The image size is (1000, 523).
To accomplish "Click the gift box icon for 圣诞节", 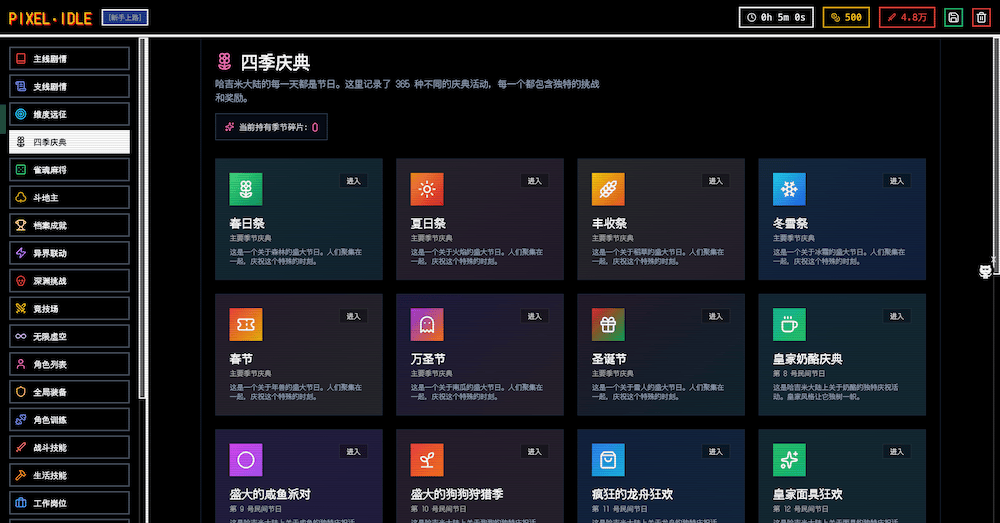I will [x=608, y=324].
